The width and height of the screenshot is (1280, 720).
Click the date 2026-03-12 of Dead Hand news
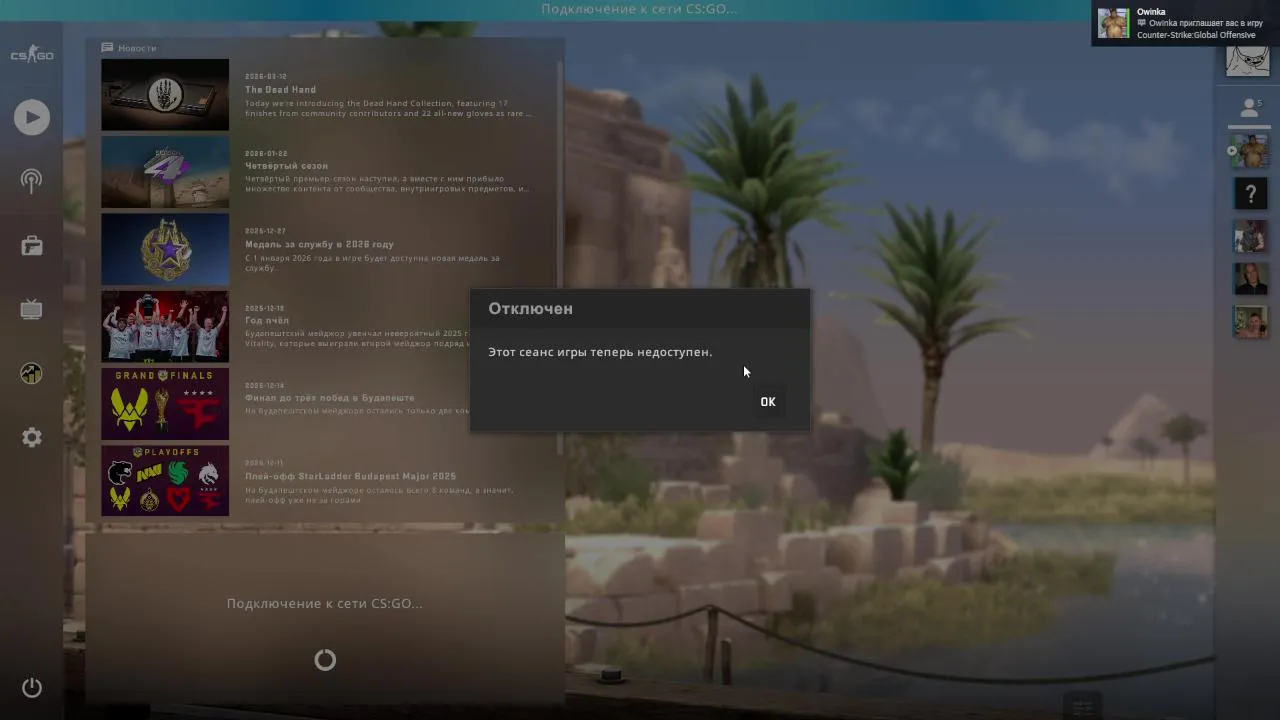pyautogui.click(x=266, y=76)
